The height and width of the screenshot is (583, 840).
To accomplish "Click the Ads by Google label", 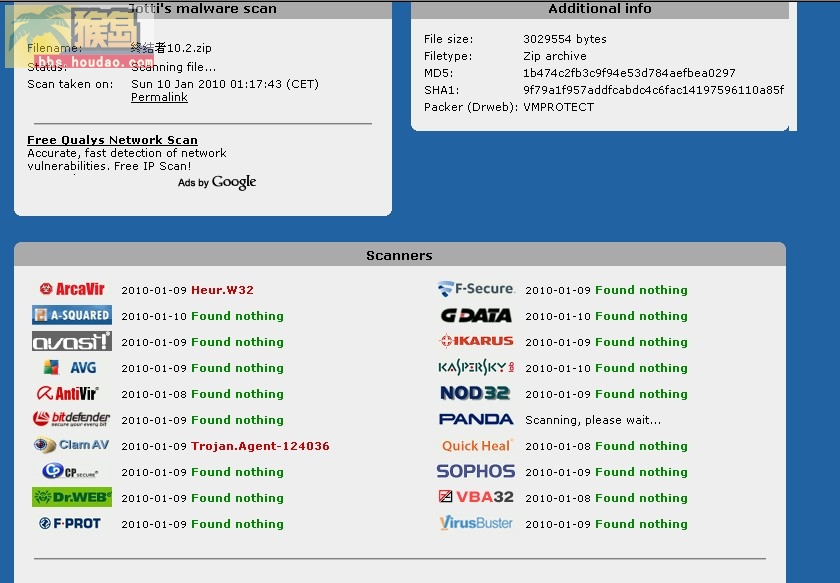I will coord(217,182).
